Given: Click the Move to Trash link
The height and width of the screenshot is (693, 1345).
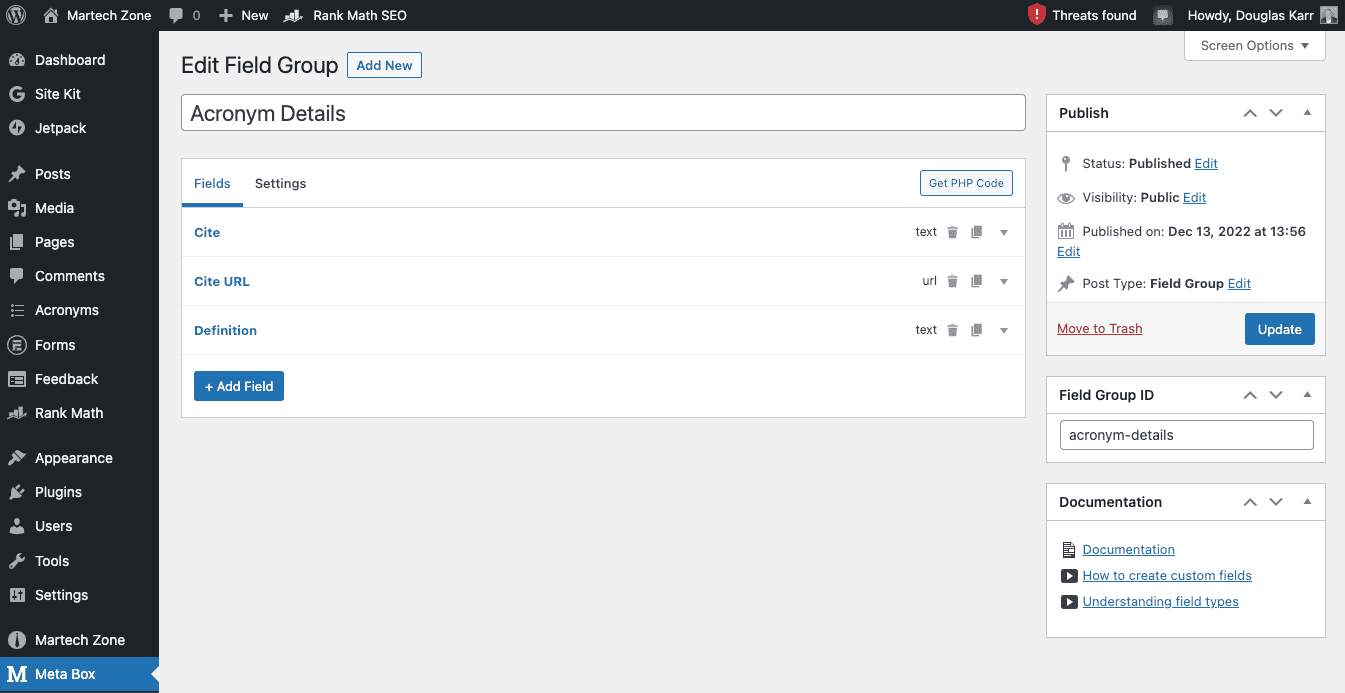Looking at the screenshot, I should [x=1099, y=329].
